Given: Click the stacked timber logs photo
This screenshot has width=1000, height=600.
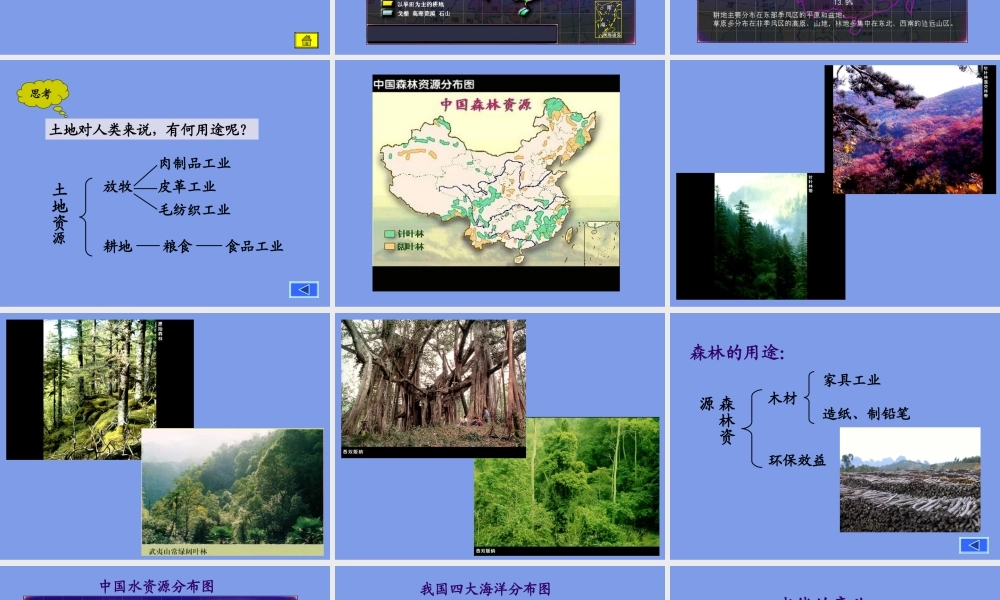Looking at the screenshot, I should (x=910, y=479).
